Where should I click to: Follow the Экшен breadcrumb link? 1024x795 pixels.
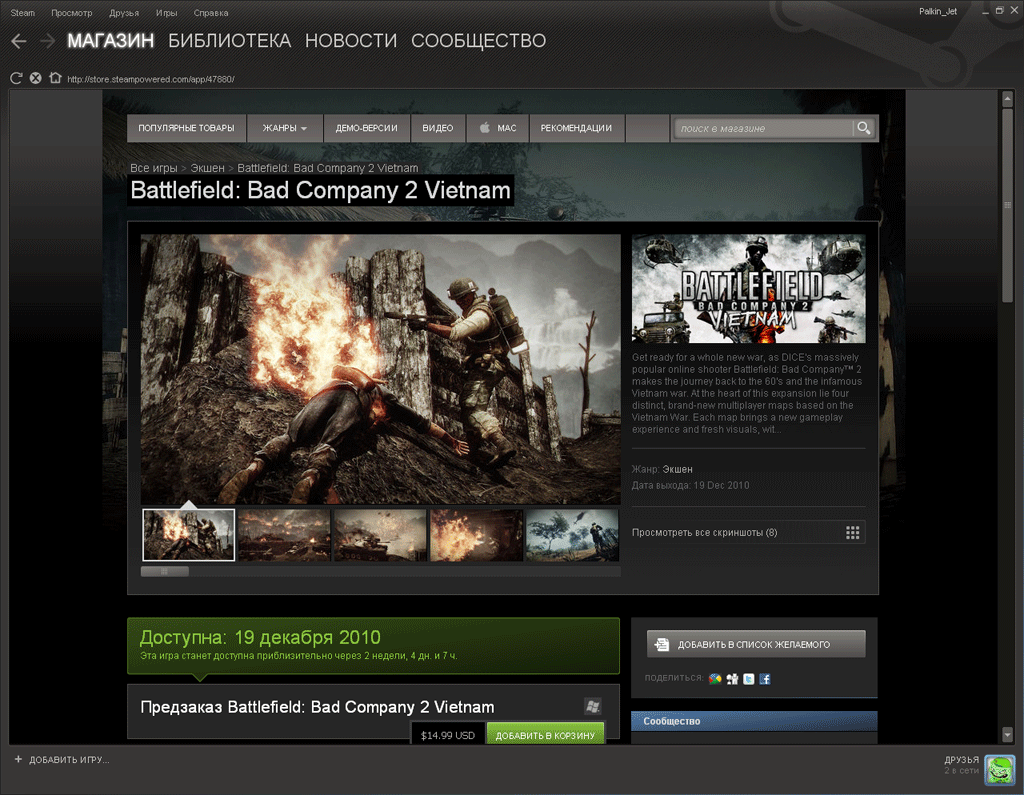207,168
